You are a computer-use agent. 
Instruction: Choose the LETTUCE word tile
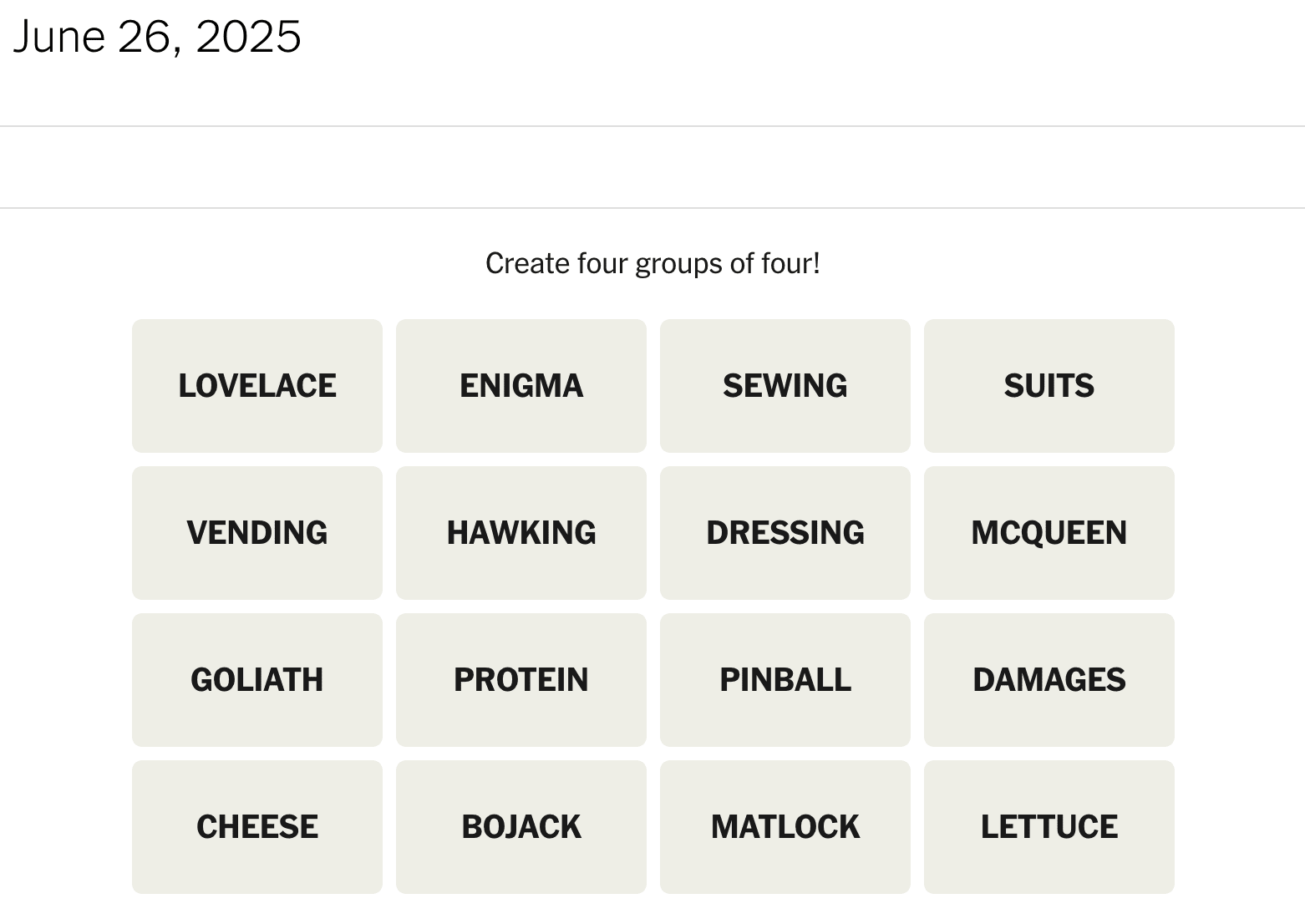pyautogui.click(x=1049, y=827)
